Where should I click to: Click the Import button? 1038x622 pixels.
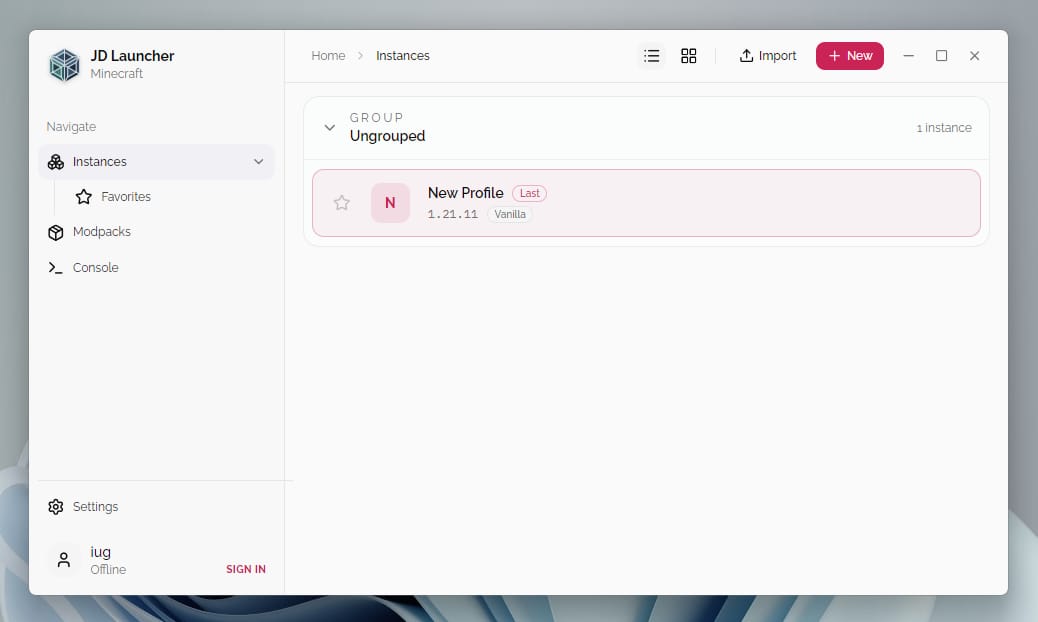click(768, 56)
